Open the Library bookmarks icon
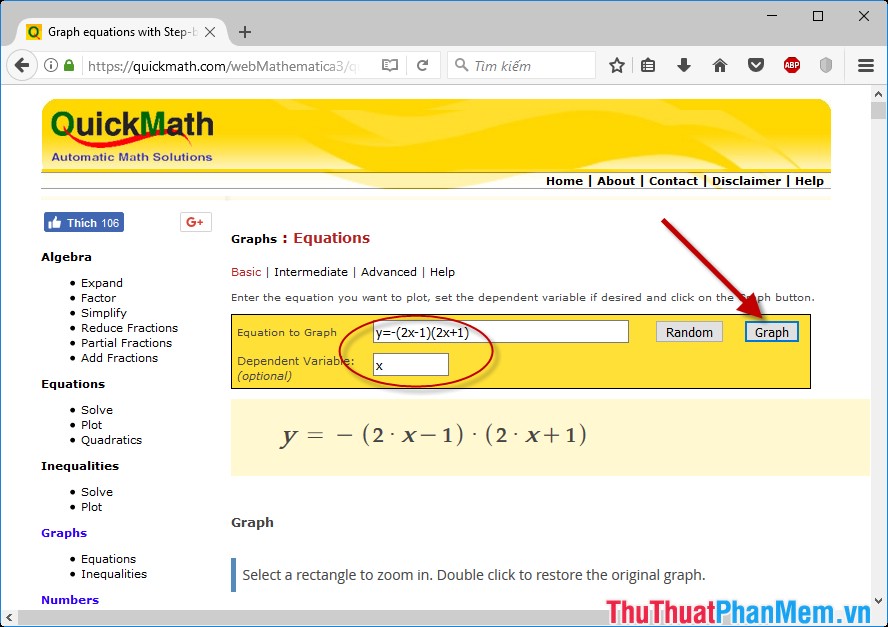Image resolution: width=888 pixels, height=627 pixels. [x=648, y=64]
